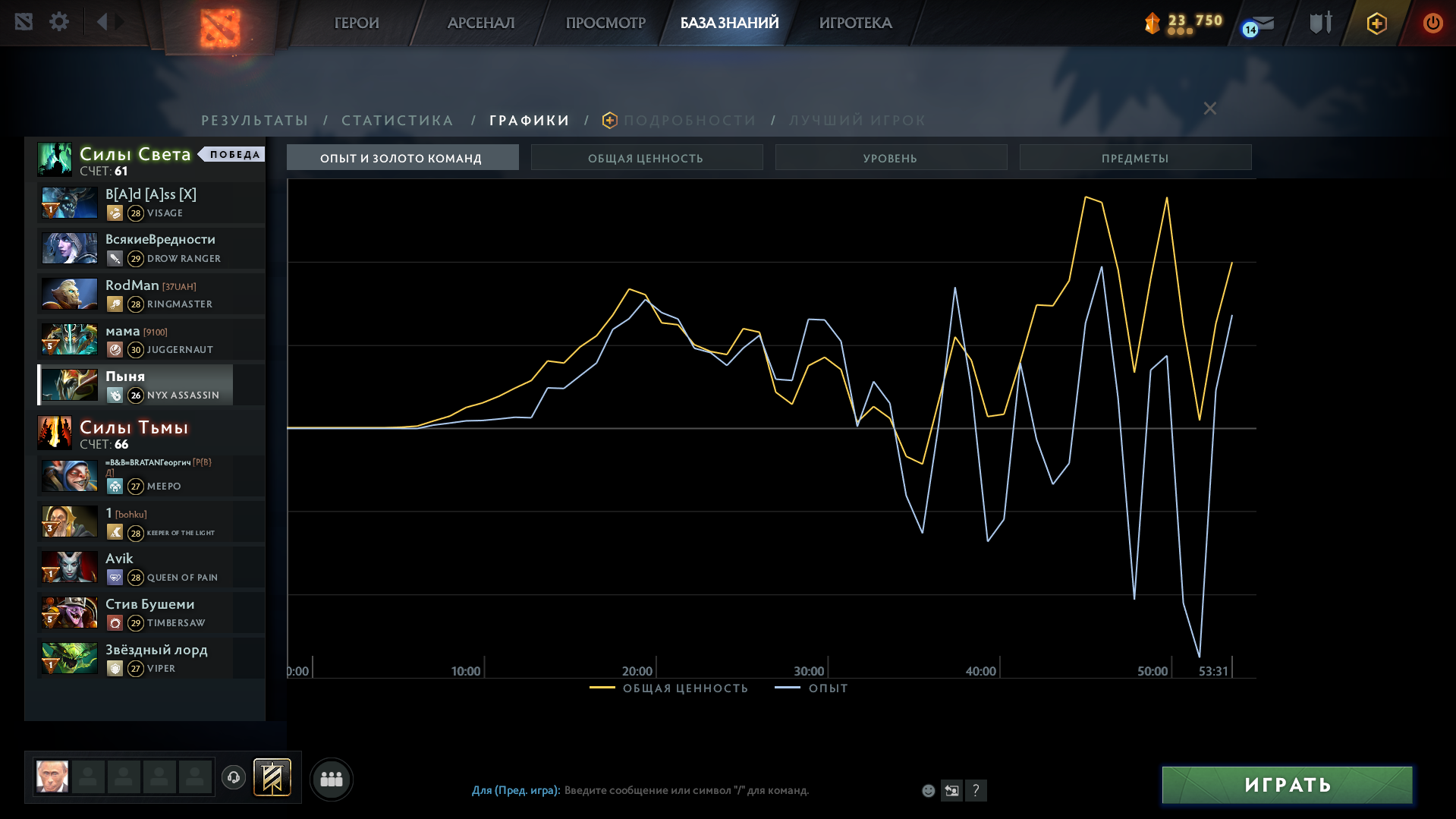Click player name Стив Бушеми

pyautogui.click(x=150, y=604)
